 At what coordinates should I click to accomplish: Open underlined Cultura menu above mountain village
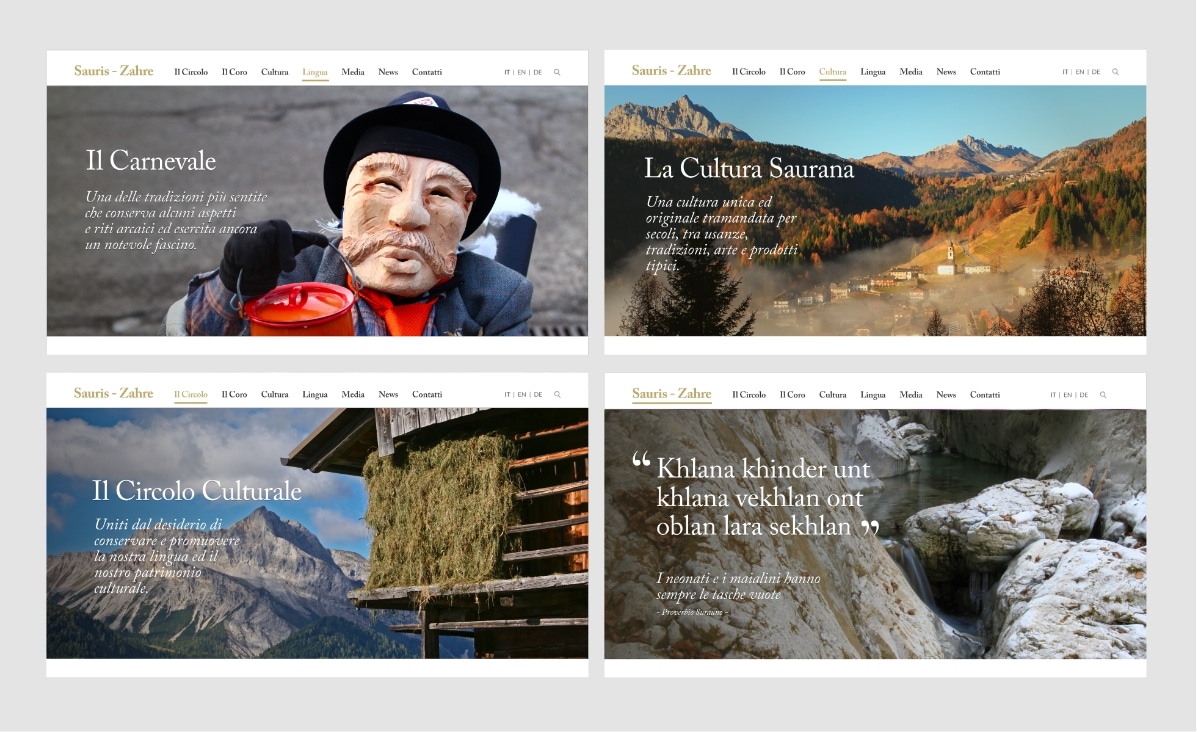832,72
